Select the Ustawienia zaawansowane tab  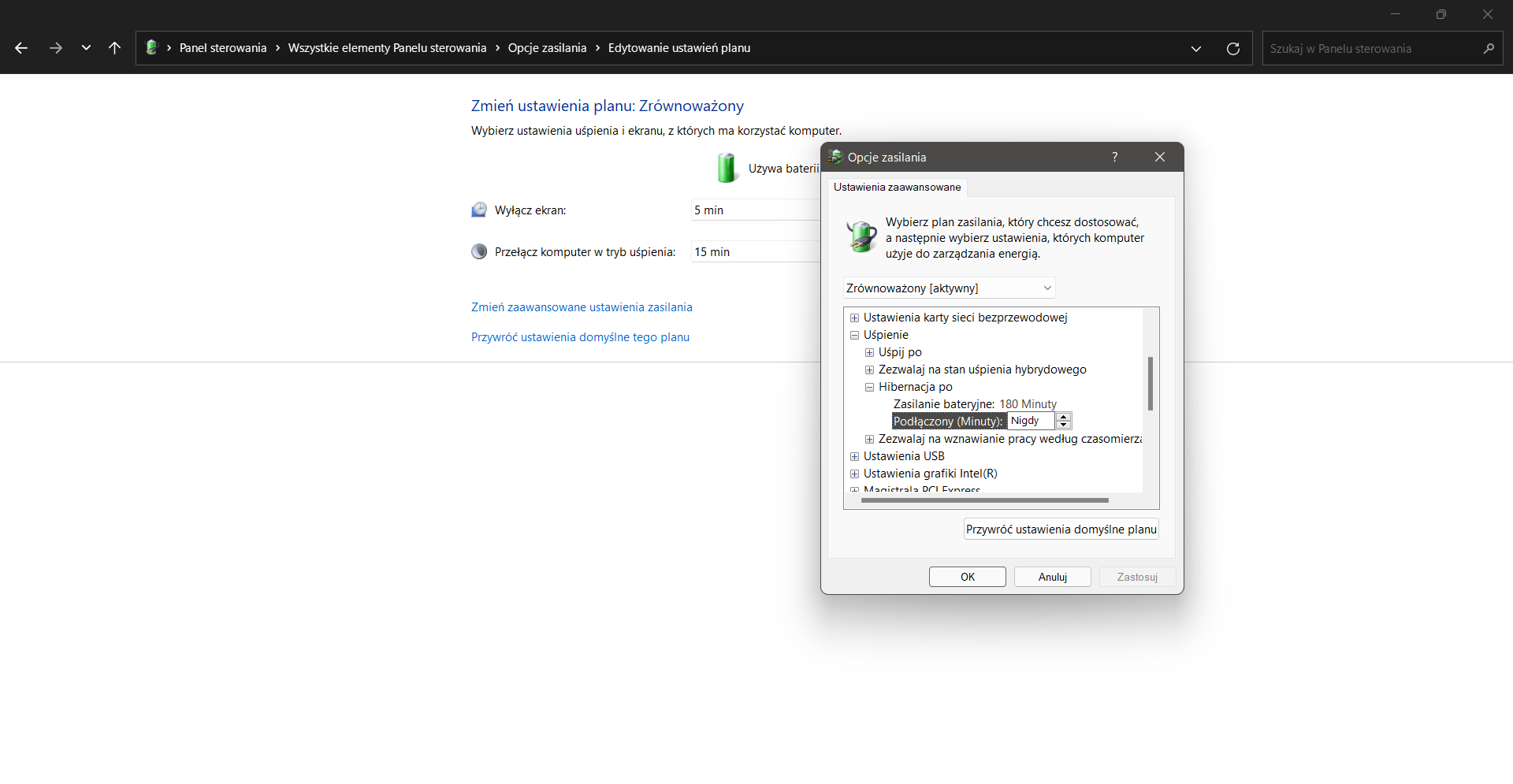click(x=898, y=188)
